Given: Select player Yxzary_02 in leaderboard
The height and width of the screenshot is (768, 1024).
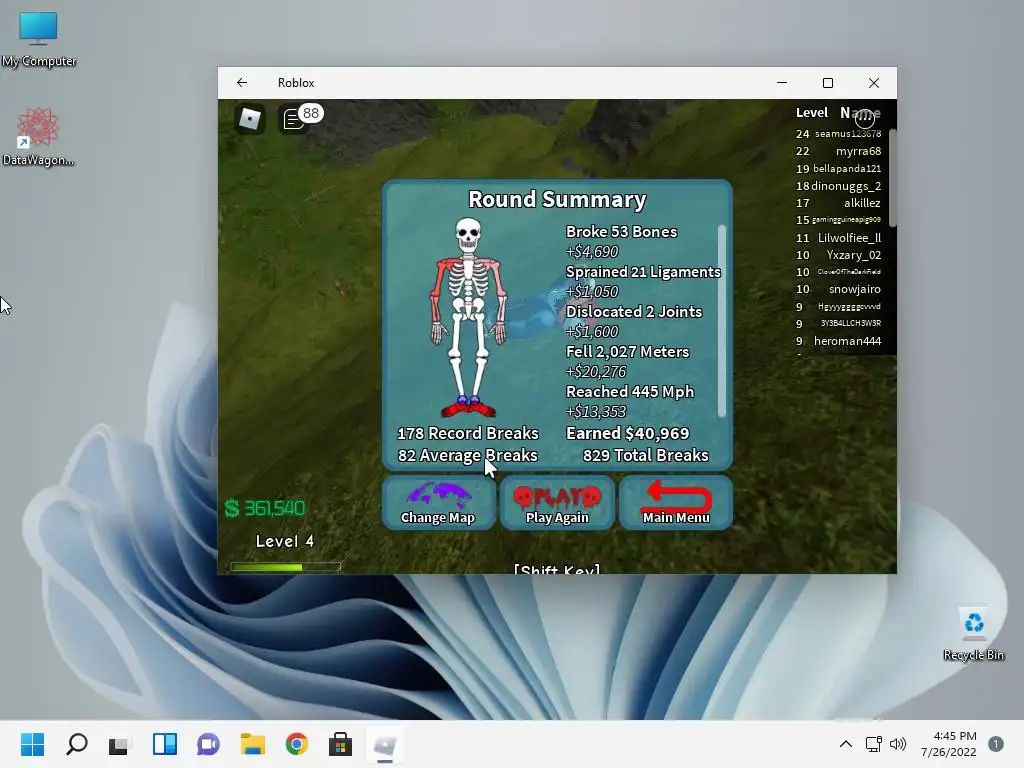Looking at the screenshot, I should click(839, 255).
